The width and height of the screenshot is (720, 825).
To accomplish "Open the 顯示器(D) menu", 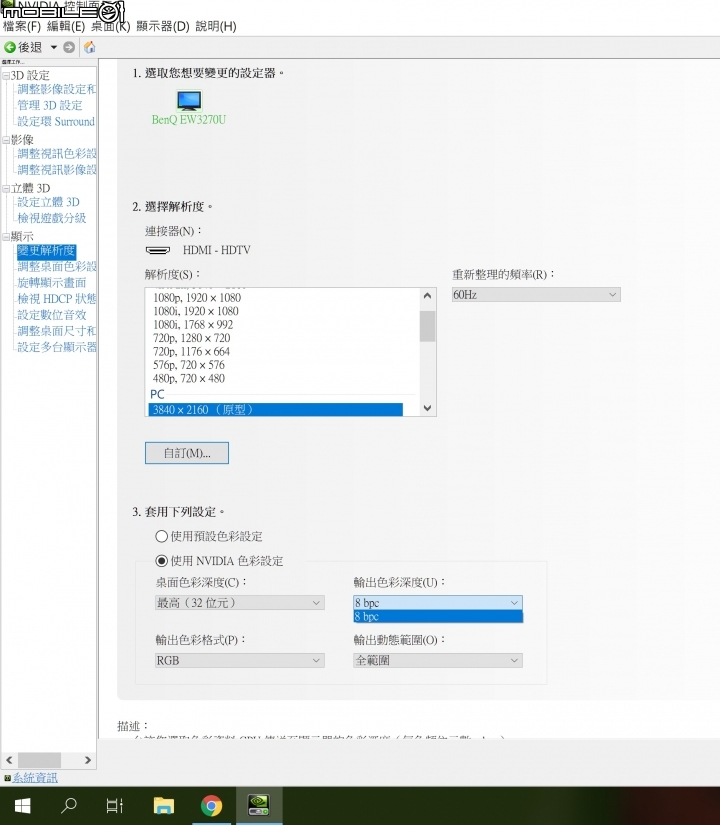I will coord(163,26).
